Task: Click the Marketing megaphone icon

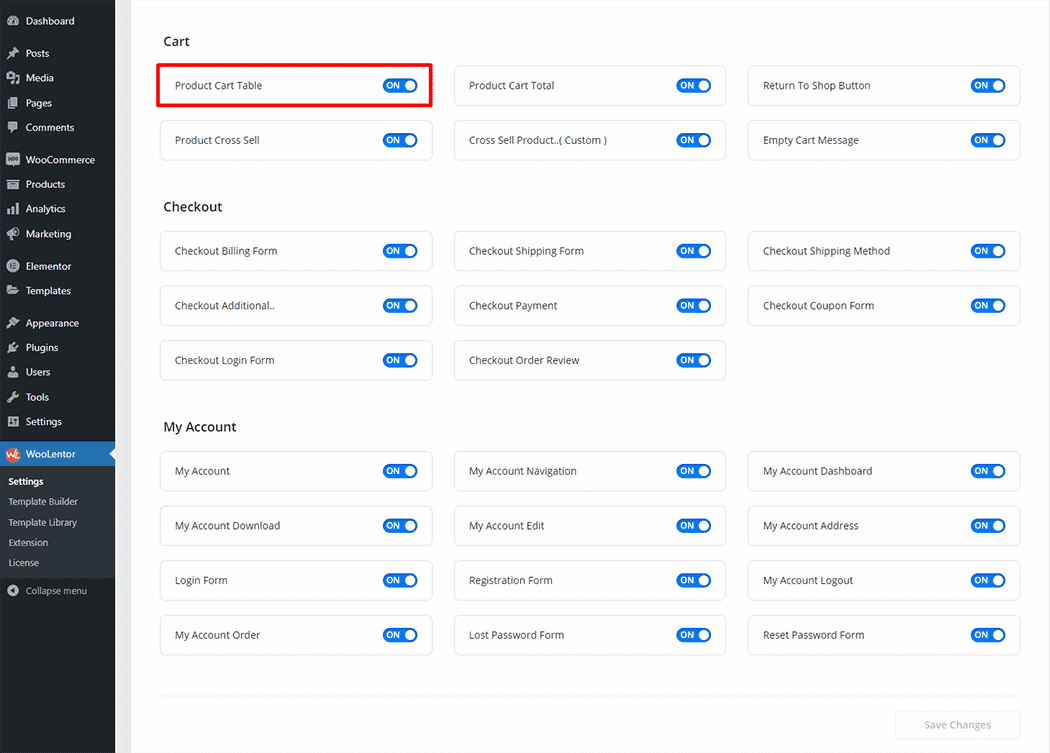Action: [x=13, y=234]
